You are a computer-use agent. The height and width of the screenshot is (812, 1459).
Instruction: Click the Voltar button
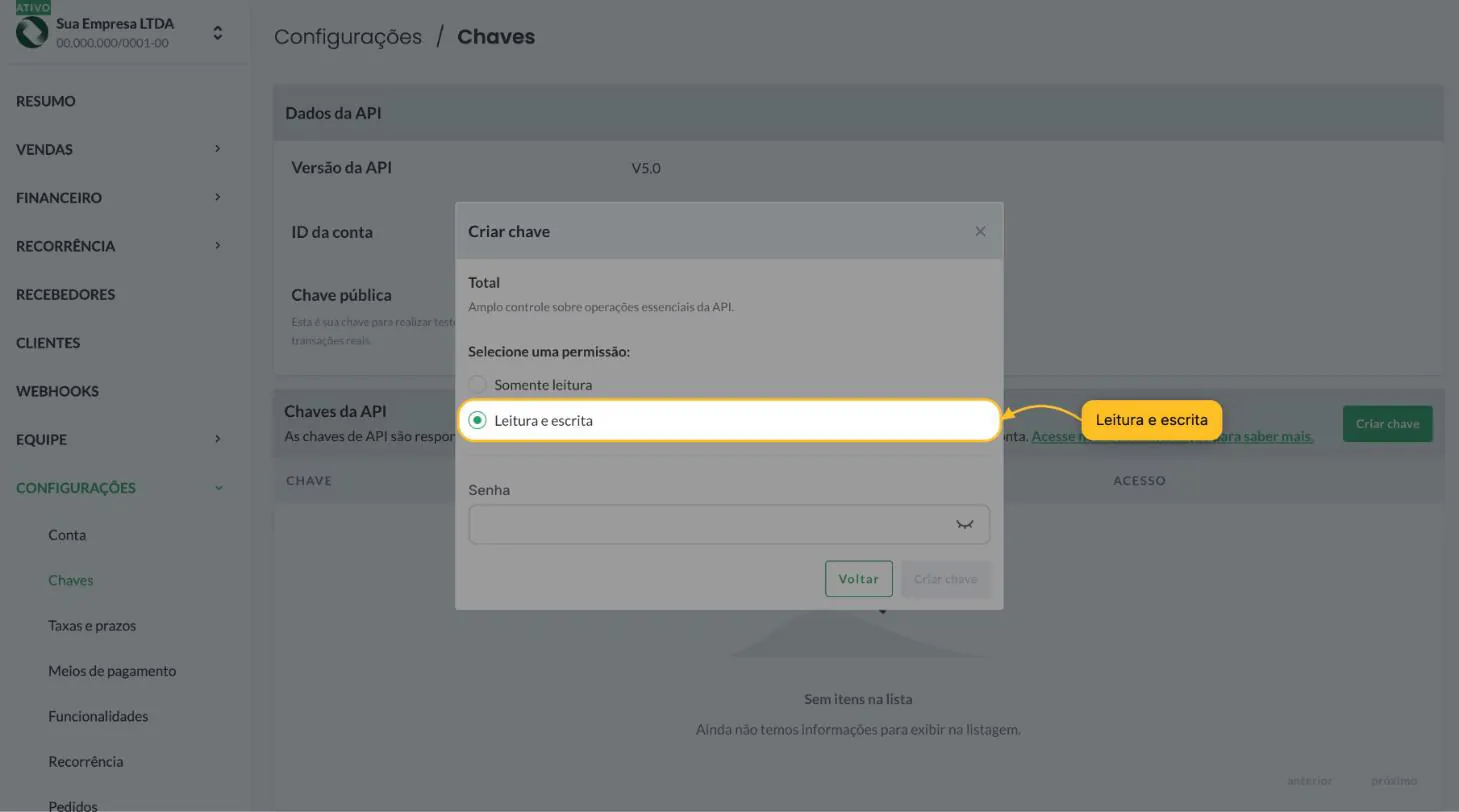click(x=858, y=579)
